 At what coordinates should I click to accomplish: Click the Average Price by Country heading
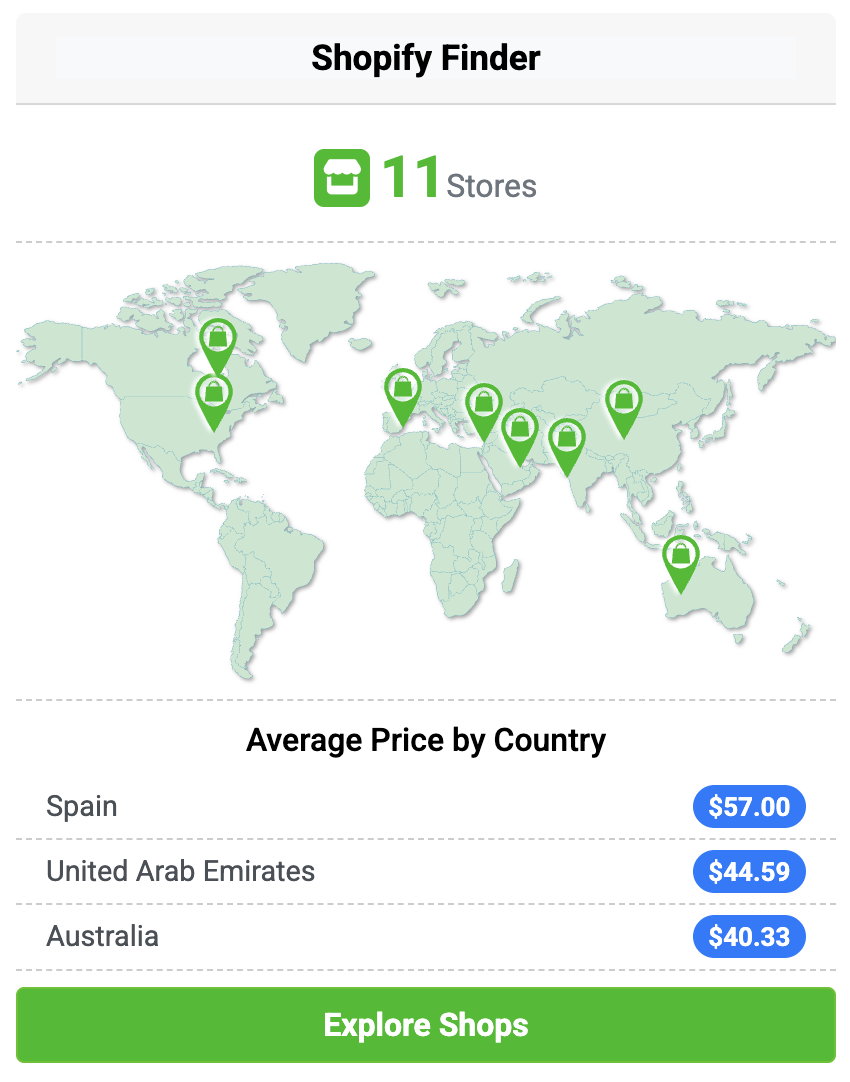[x=426, y=740]
